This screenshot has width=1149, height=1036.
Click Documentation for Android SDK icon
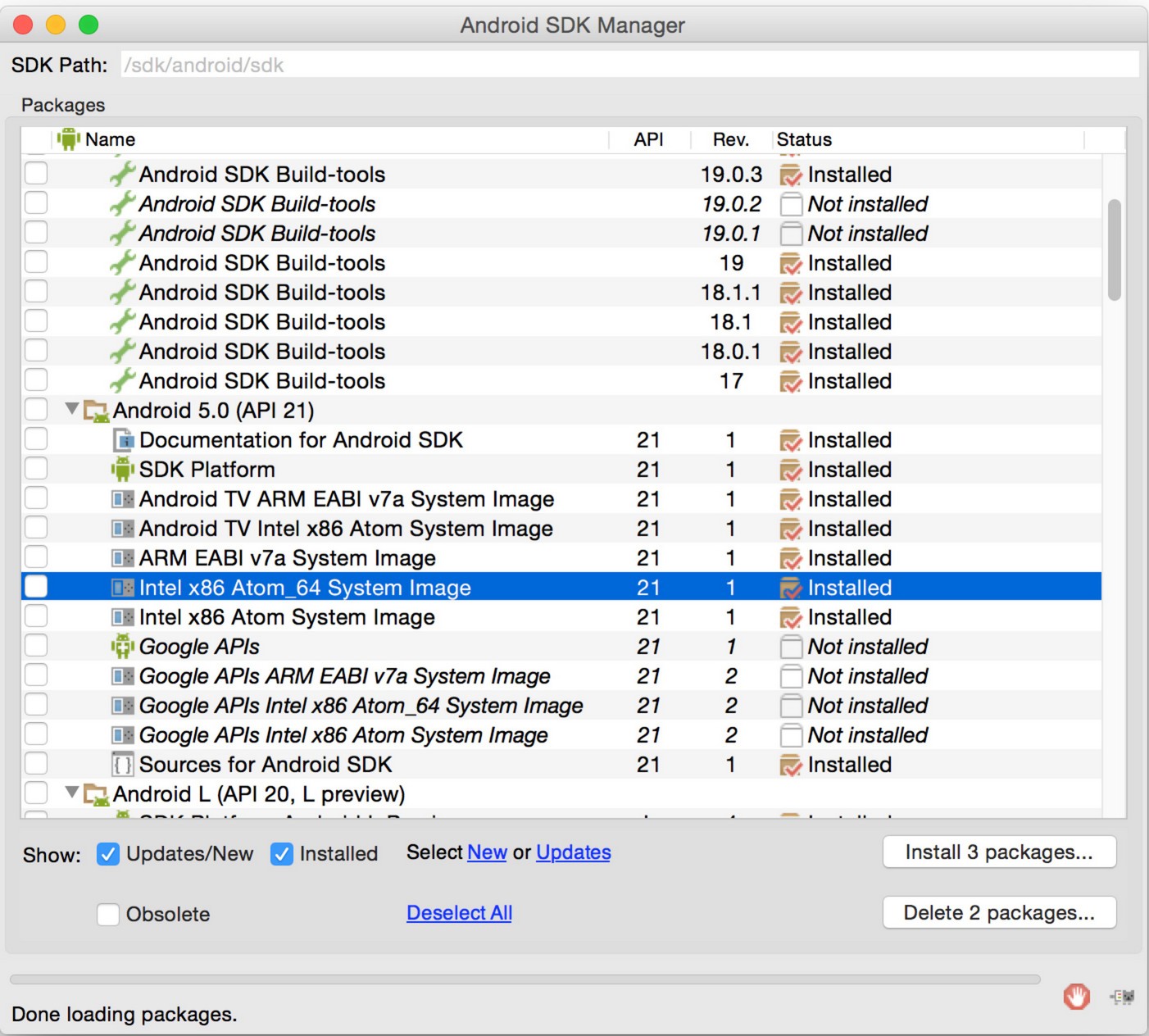pos(123,440)
